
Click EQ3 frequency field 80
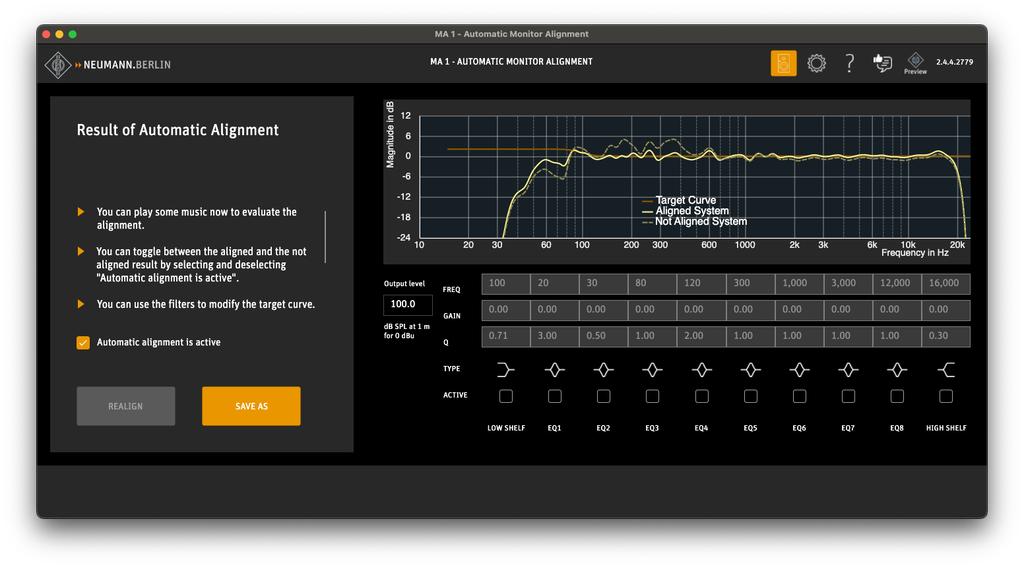point(652,284)
